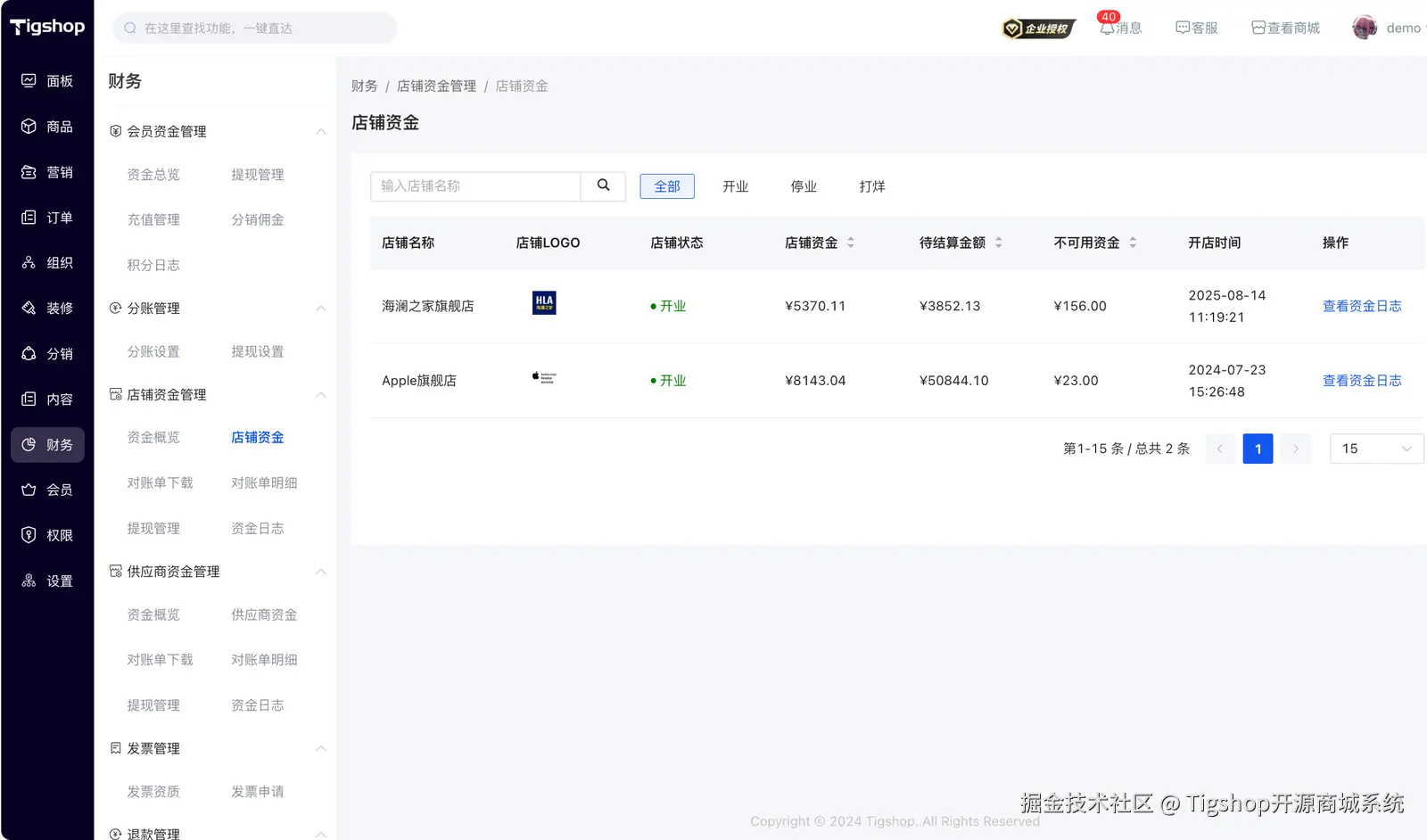Sort by 店铺资金 column

coord(851,243)
